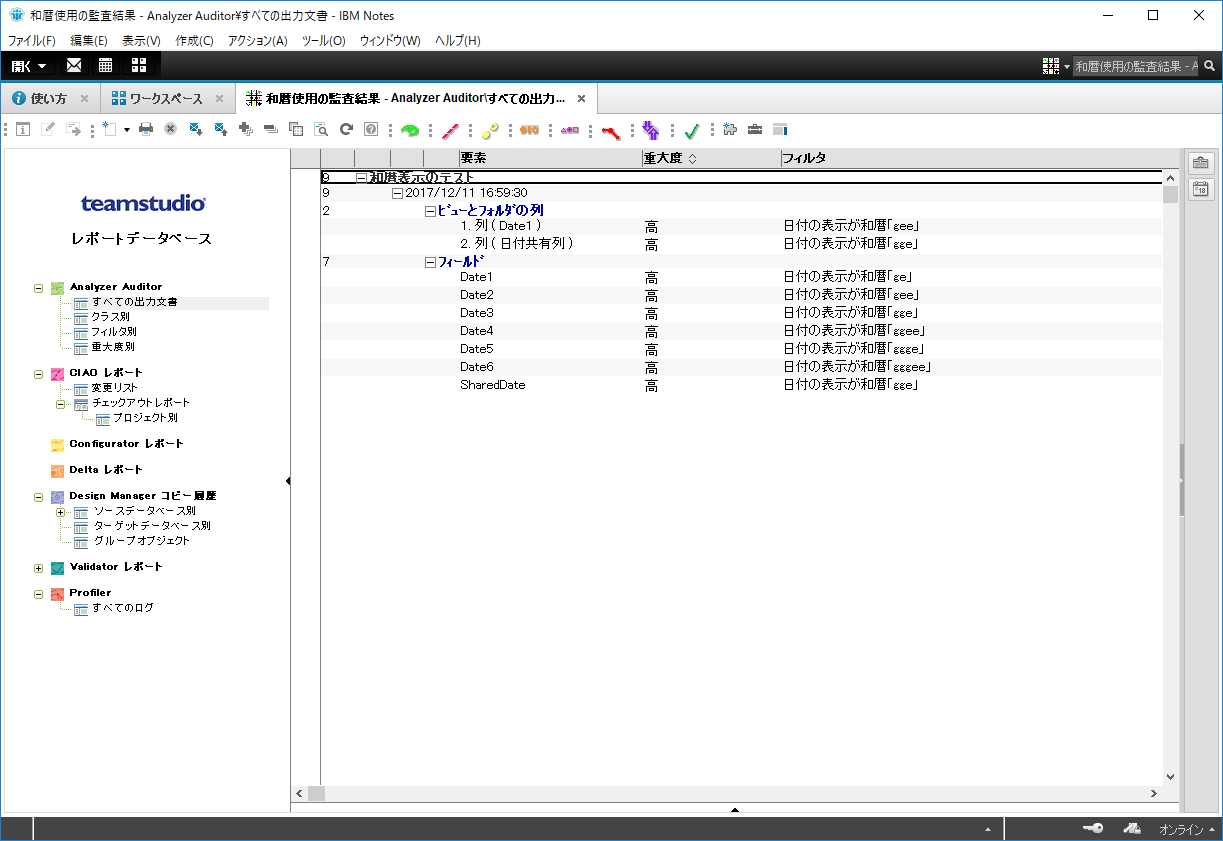Open the ヘルプ(H) menu
This screenshot has width=1223, height=841.
tap(457, 41)
